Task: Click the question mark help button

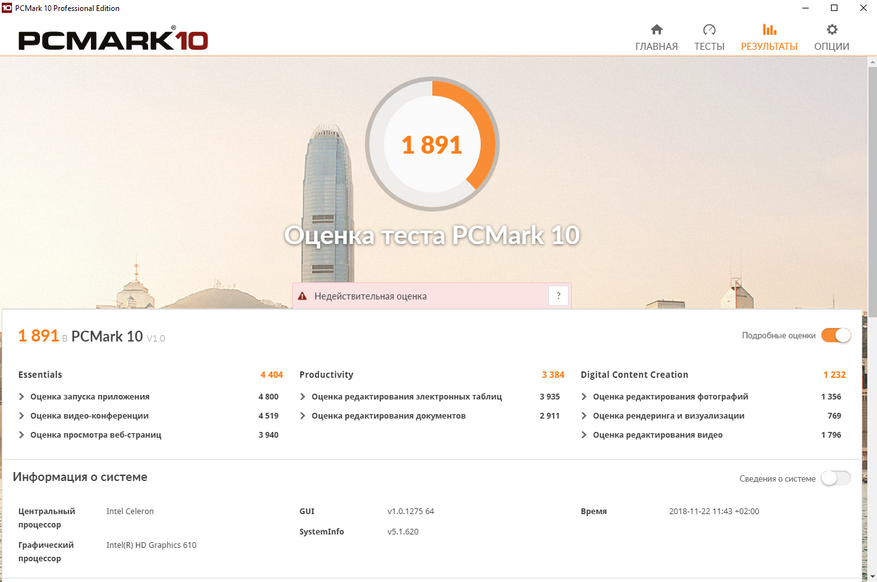Action: click(x=558, y=295)
